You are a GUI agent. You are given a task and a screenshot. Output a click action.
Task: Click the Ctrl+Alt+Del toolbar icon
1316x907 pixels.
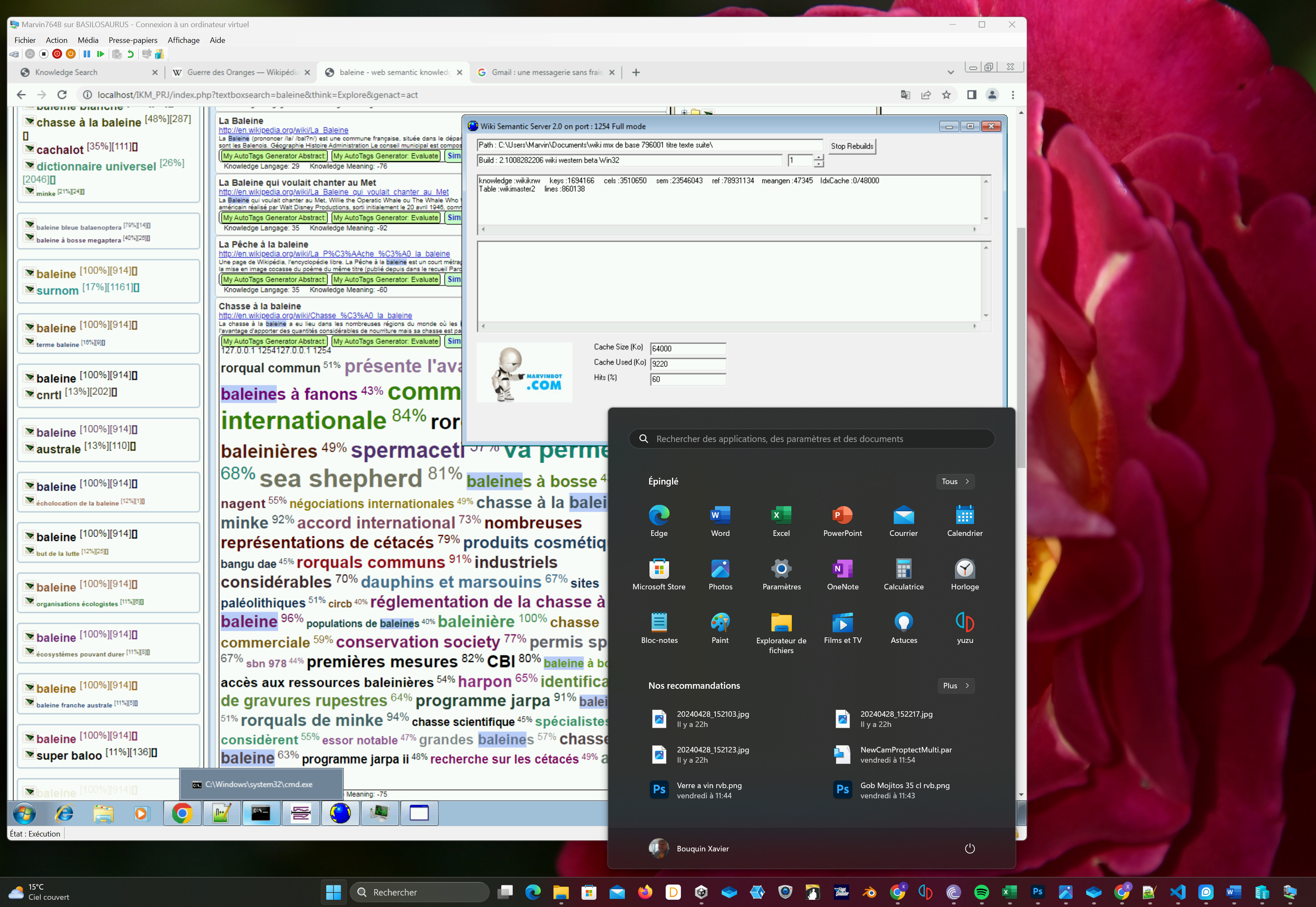[x=14, y=54]
